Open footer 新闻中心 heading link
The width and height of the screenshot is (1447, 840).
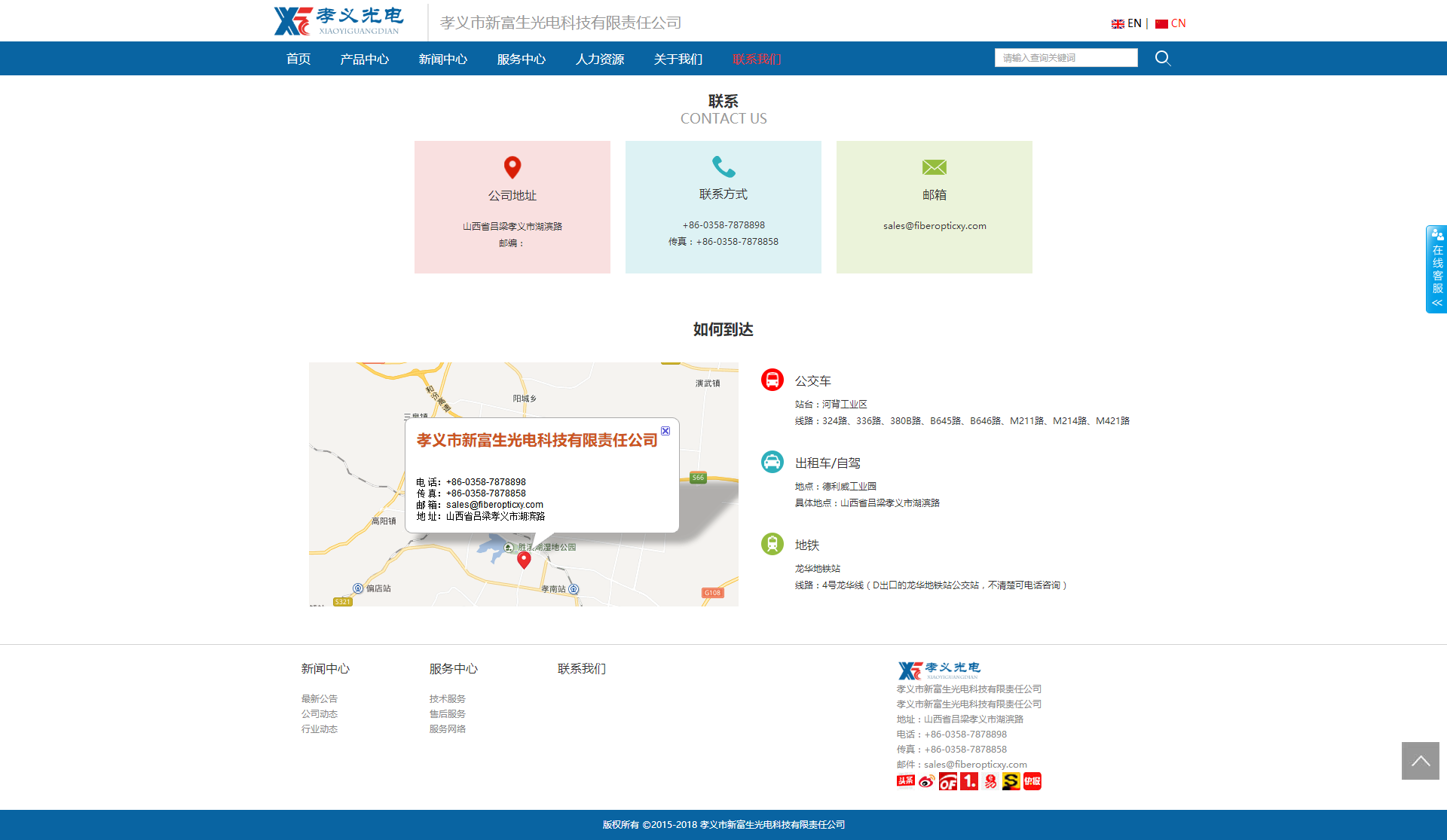326,669
